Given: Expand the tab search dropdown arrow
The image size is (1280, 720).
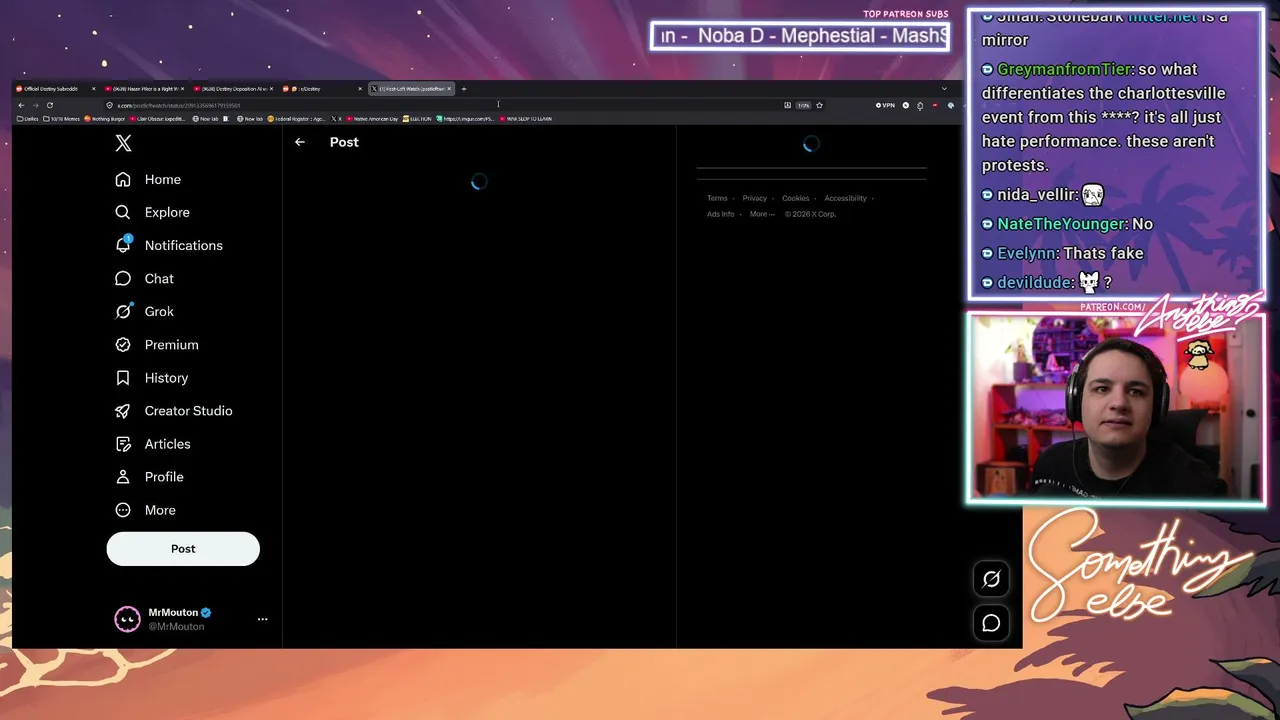Looking at the screenshot, I should (x=944, y=89).
